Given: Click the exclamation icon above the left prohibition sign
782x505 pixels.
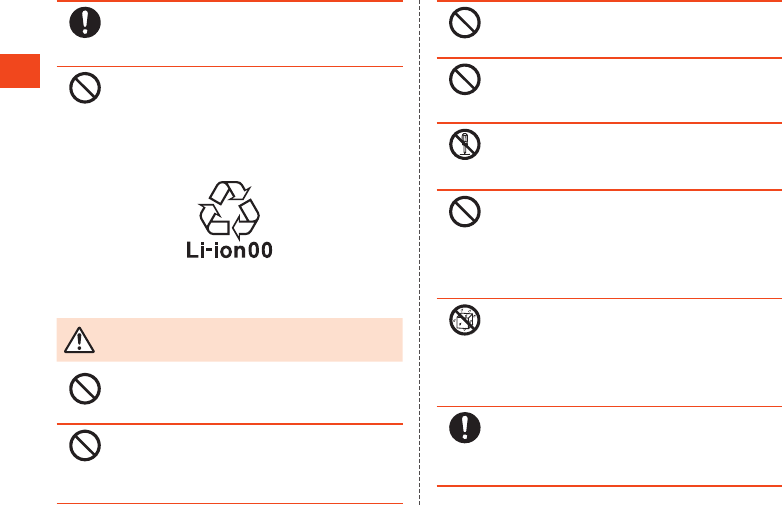Looking at the screenshot, I should [x=85, y=22].
